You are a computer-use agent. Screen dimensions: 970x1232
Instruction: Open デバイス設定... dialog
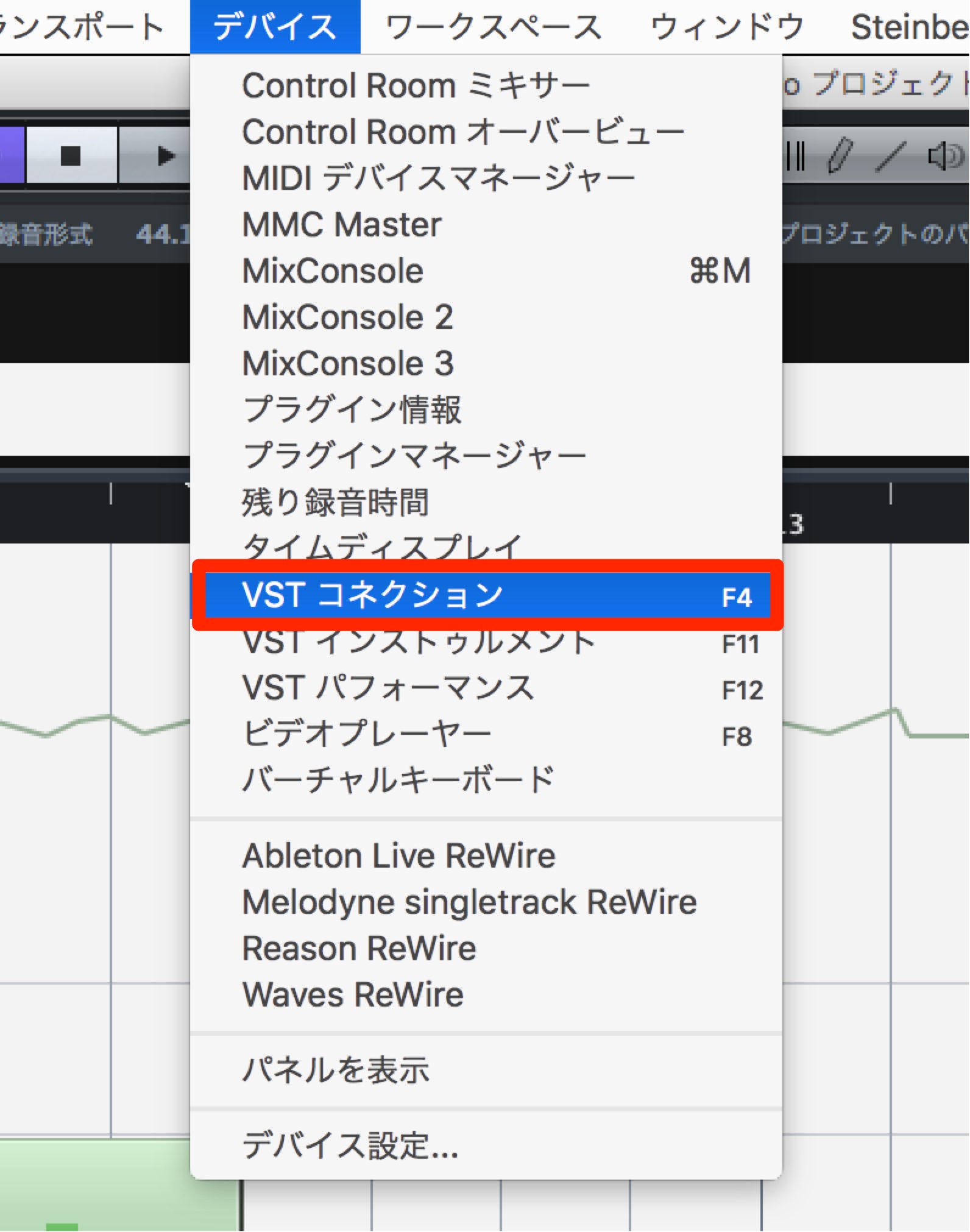coord(486,1145)
